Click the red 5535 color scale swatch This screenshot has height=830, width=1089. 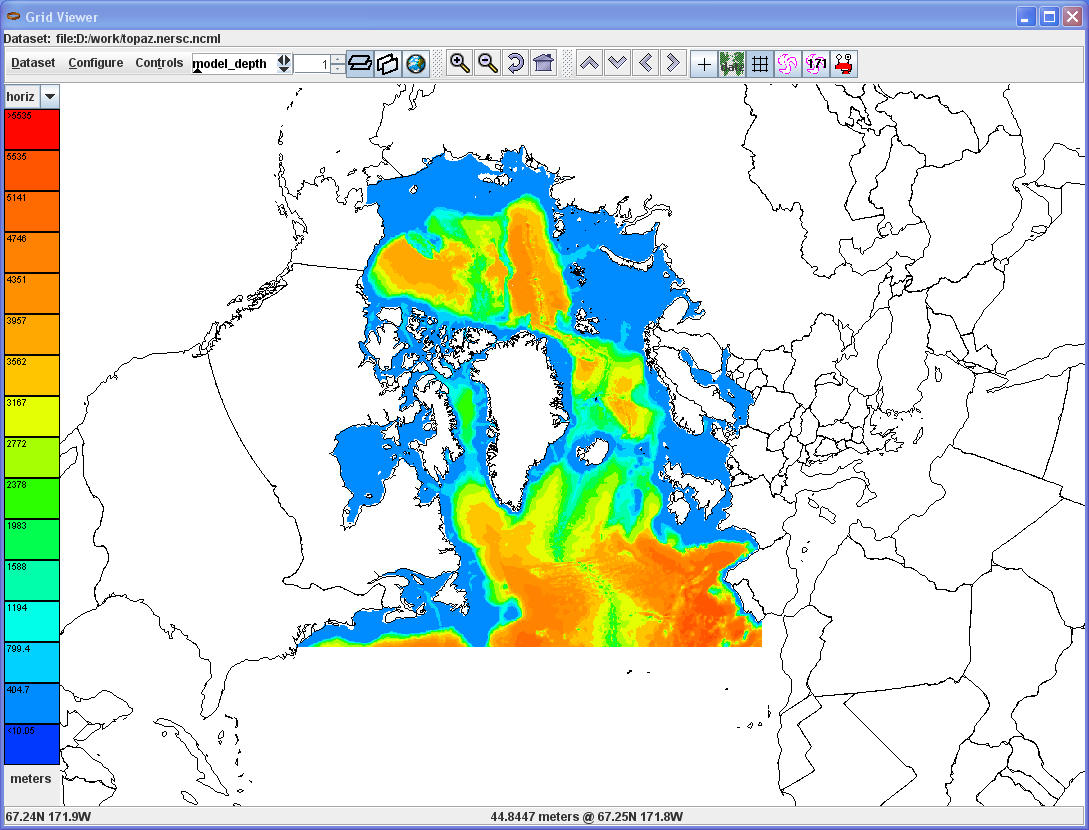pos(32,130)
